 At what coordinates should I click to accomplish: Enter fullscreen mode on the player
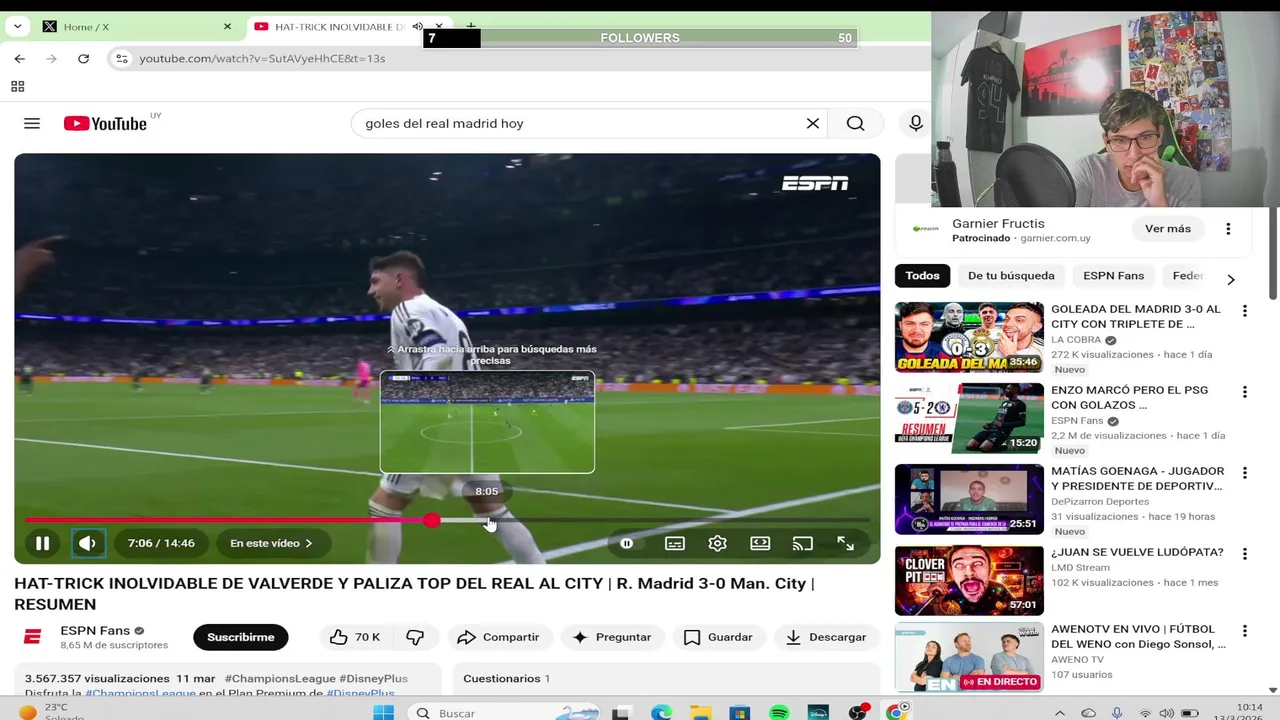pos(845,543)
